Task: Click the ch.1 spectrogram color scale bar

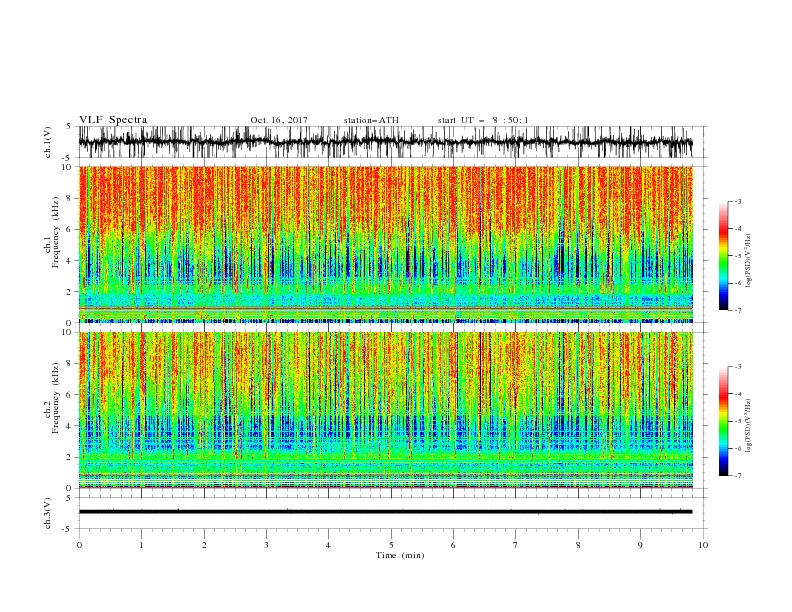Action: 723,255
